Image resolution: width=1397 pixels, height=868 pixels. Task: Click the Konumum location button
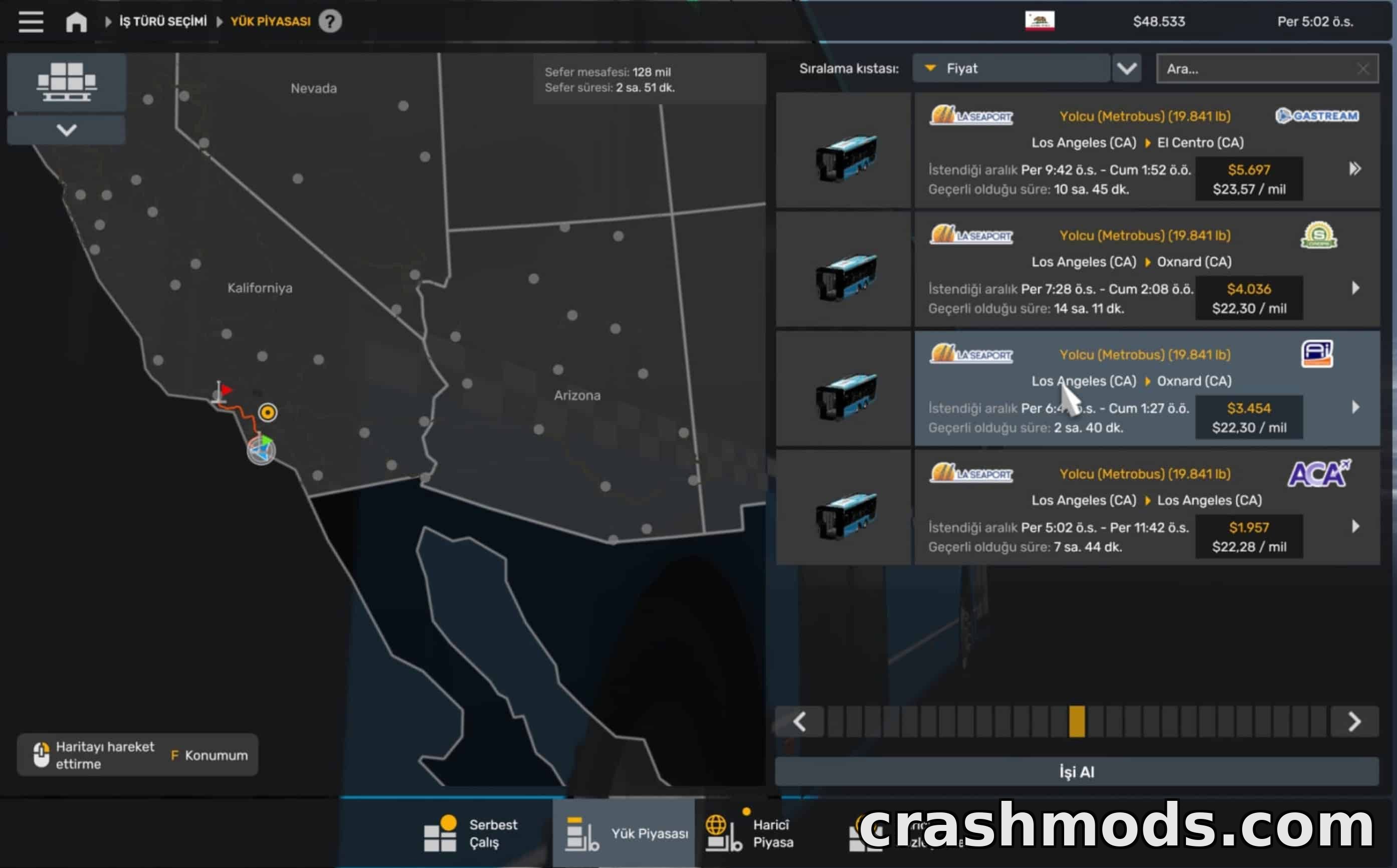210,755
